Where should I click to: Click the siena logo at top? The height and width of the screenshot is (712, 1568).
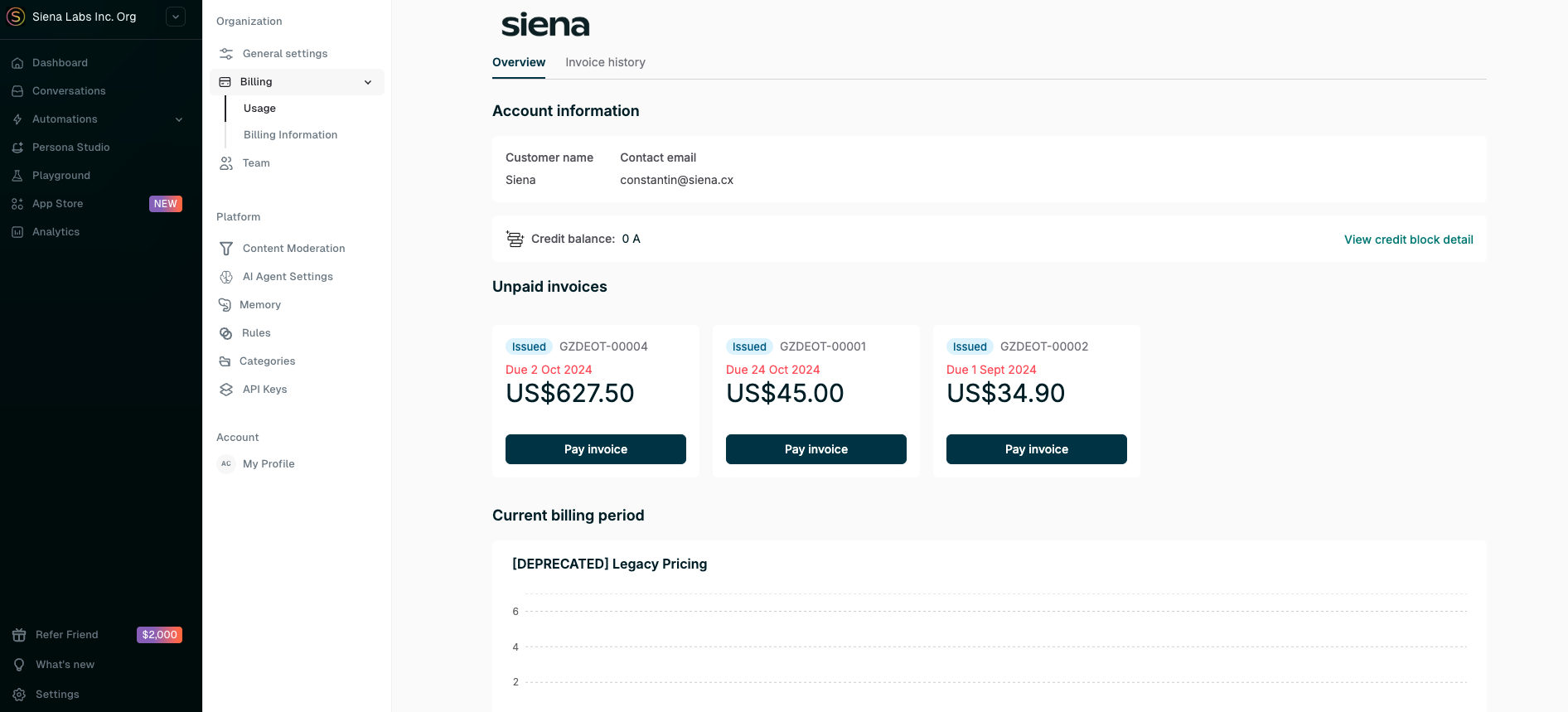[x=545, y=25]
